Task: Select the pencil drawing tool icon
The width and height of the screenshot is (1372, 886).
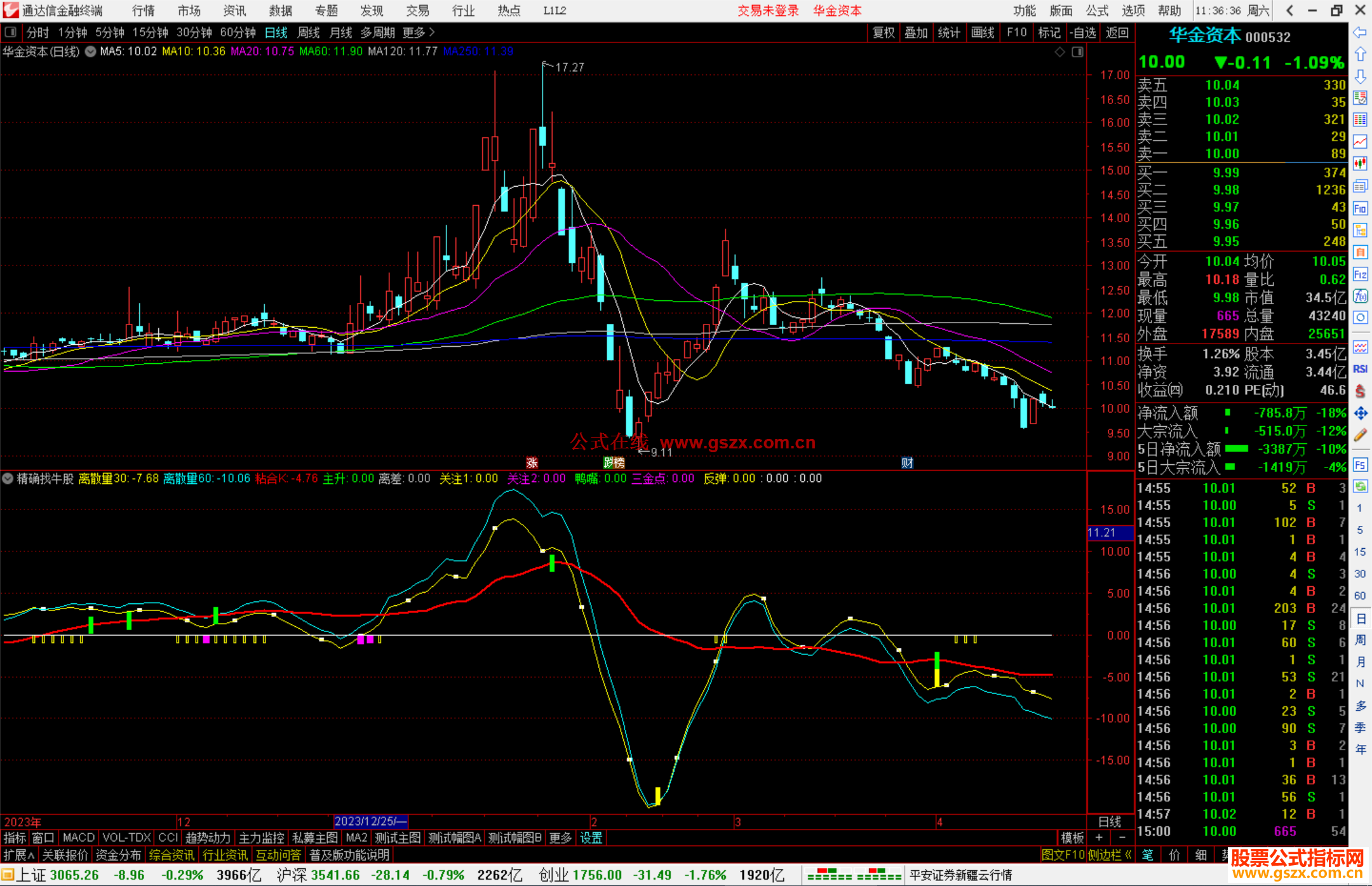Action: (x=1360, y=436)
